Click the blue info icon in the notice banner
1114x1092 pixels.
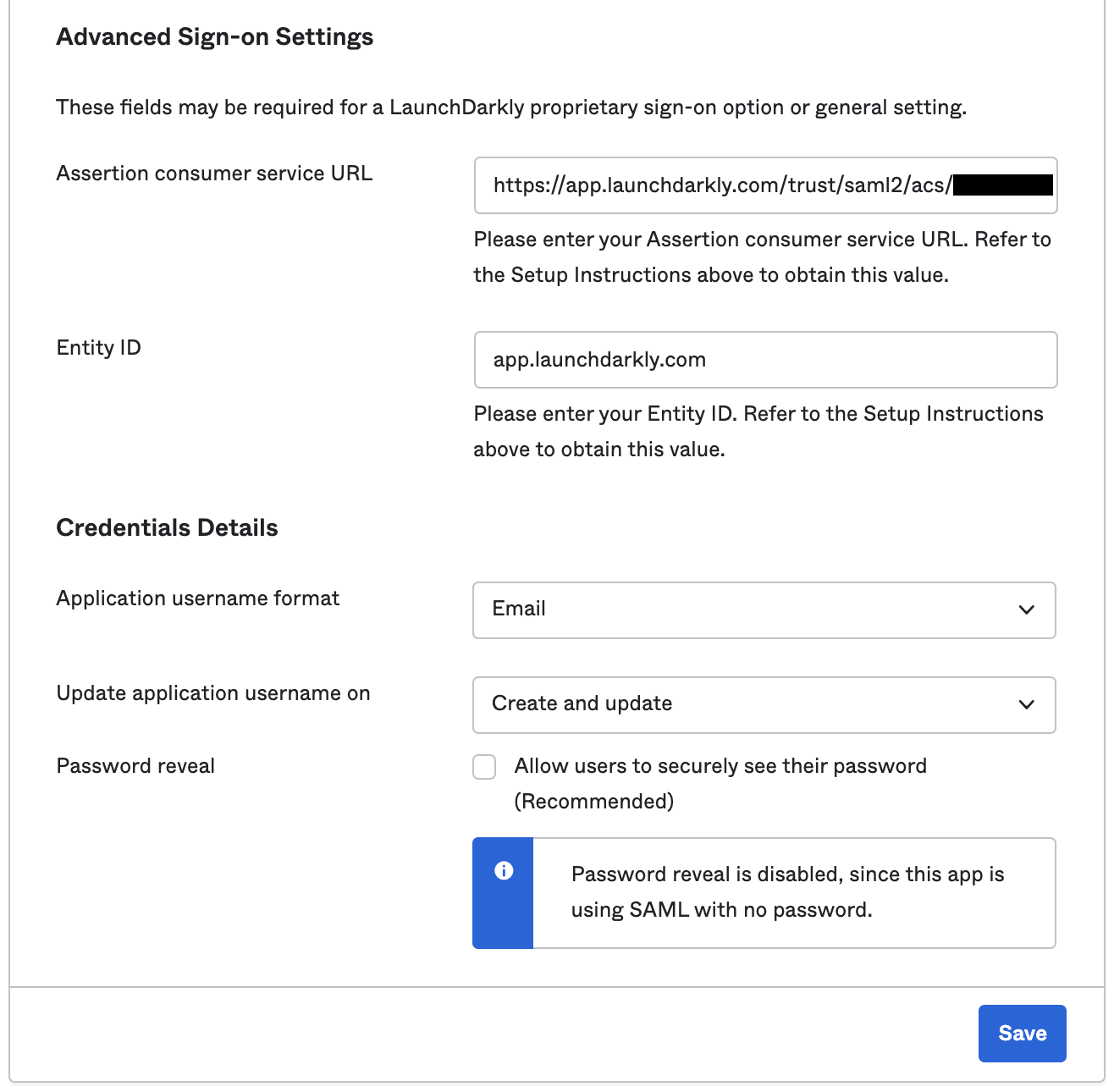pyautogui.click(x=503, y=869)
